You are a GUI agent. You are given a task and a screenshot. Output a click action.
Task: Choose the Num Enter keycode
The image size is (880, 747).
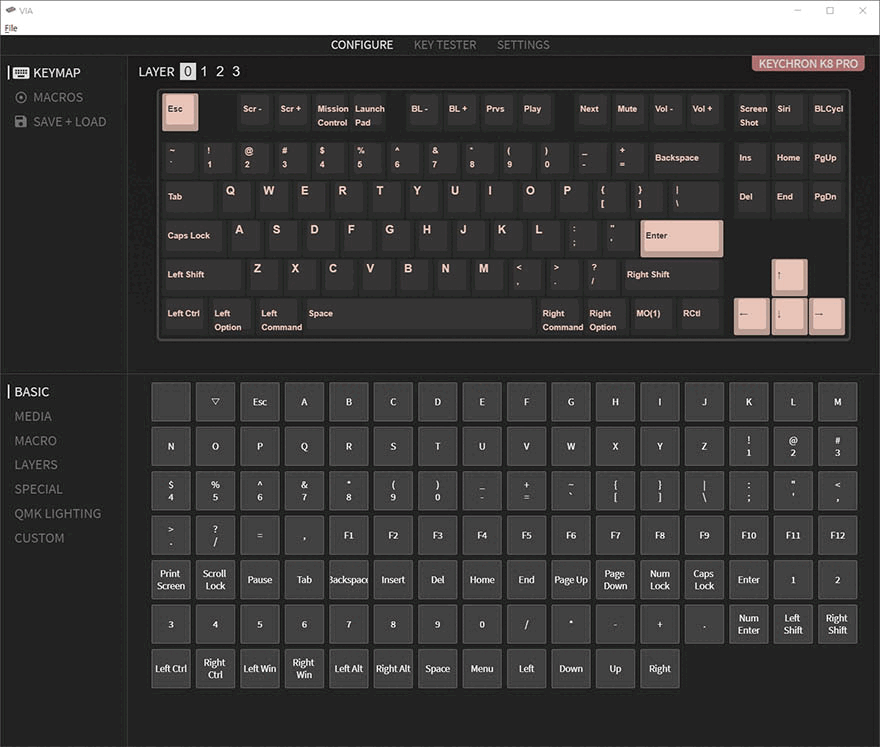[x=749, y=624]
